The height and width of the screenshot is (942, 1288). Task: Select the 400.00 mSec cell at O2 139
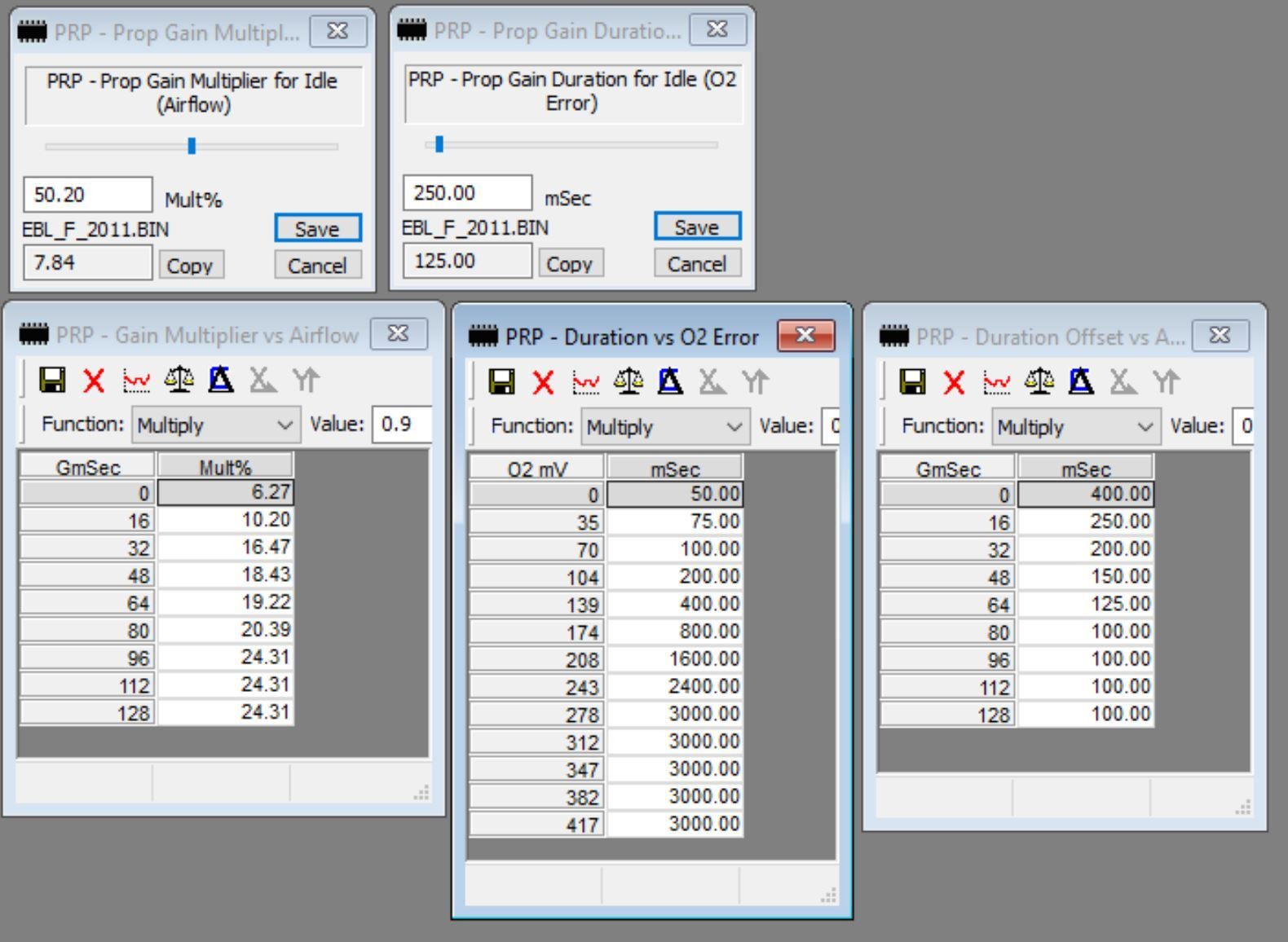tap(675, 604)
